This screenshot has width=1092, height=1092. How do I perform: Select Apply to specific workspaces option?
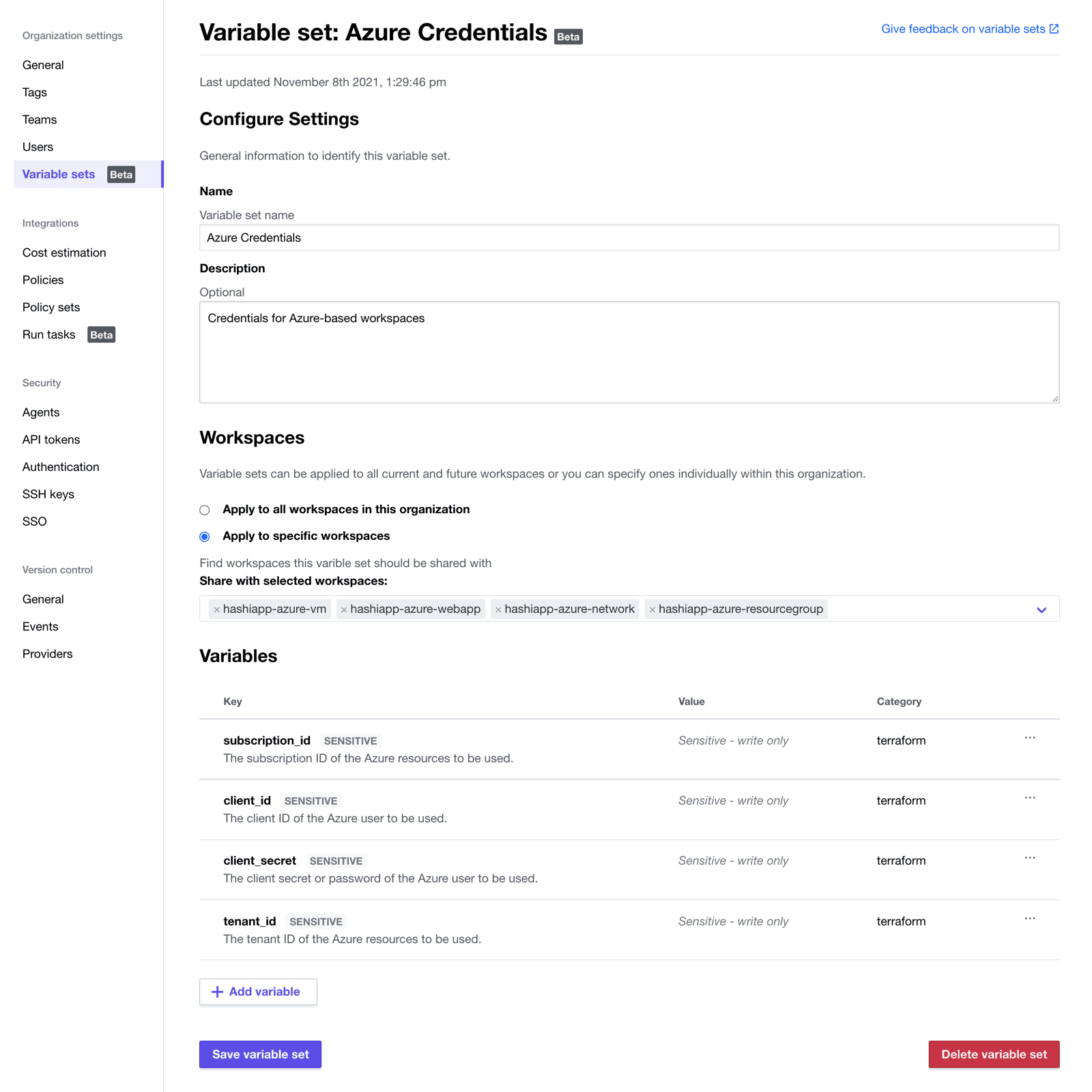tap(204, 536)
